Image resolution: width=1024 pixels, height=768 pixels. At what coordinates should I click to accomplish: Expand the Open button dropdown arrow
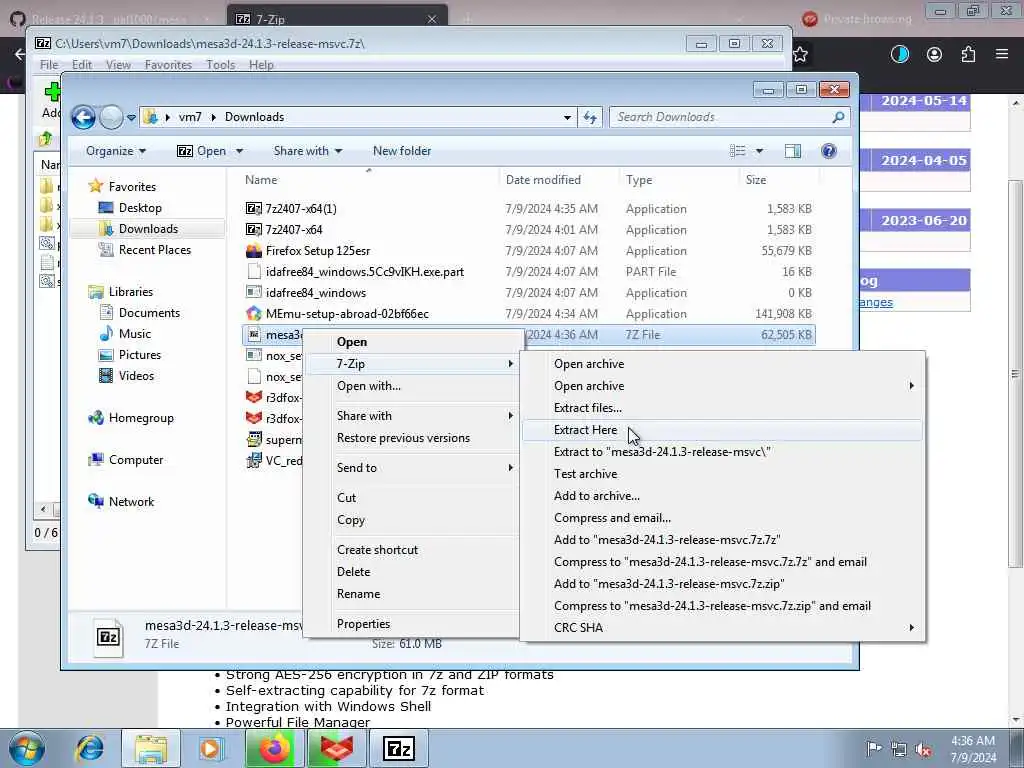tap(239, 152)
